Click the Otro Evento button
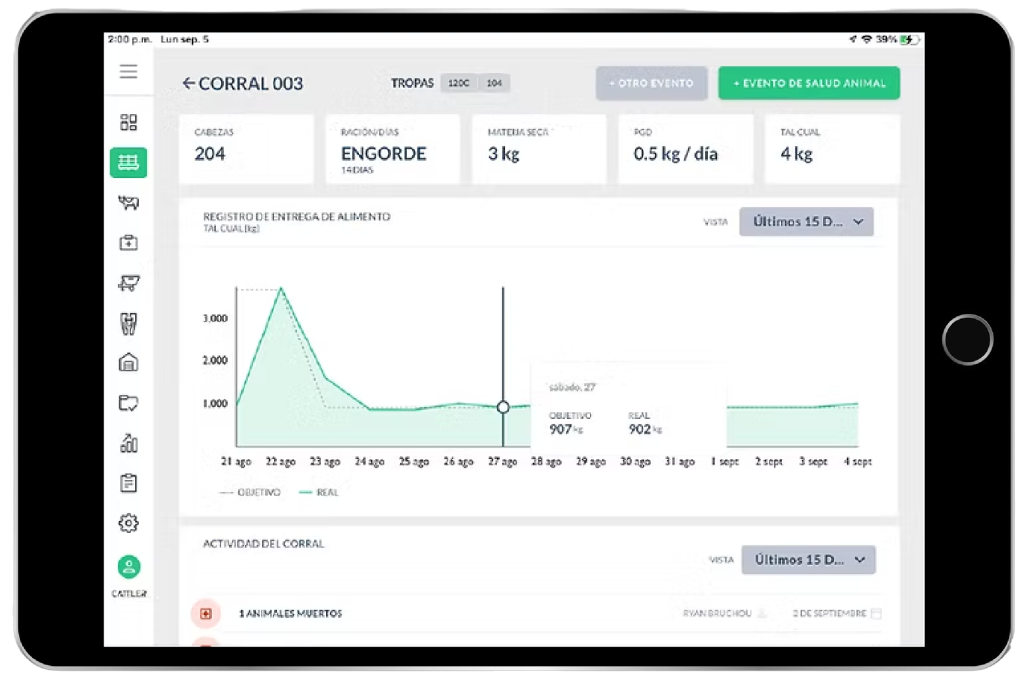1024x690 pixels. pos(652,83)
